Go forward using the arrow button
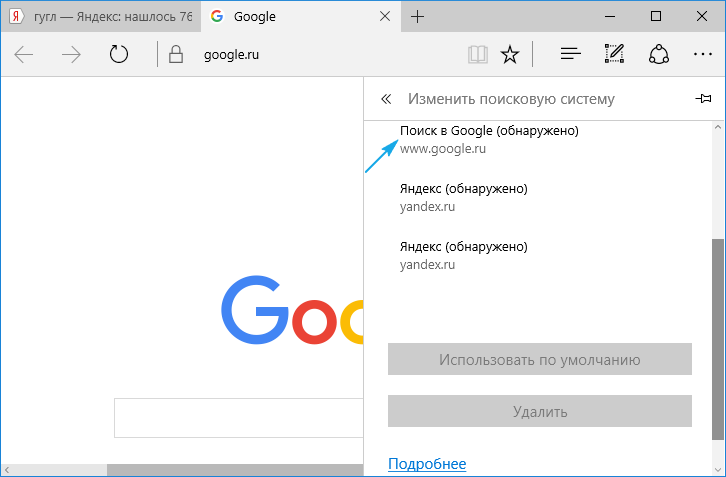Viewport: 726px width, 477px height. coord(71,55)
